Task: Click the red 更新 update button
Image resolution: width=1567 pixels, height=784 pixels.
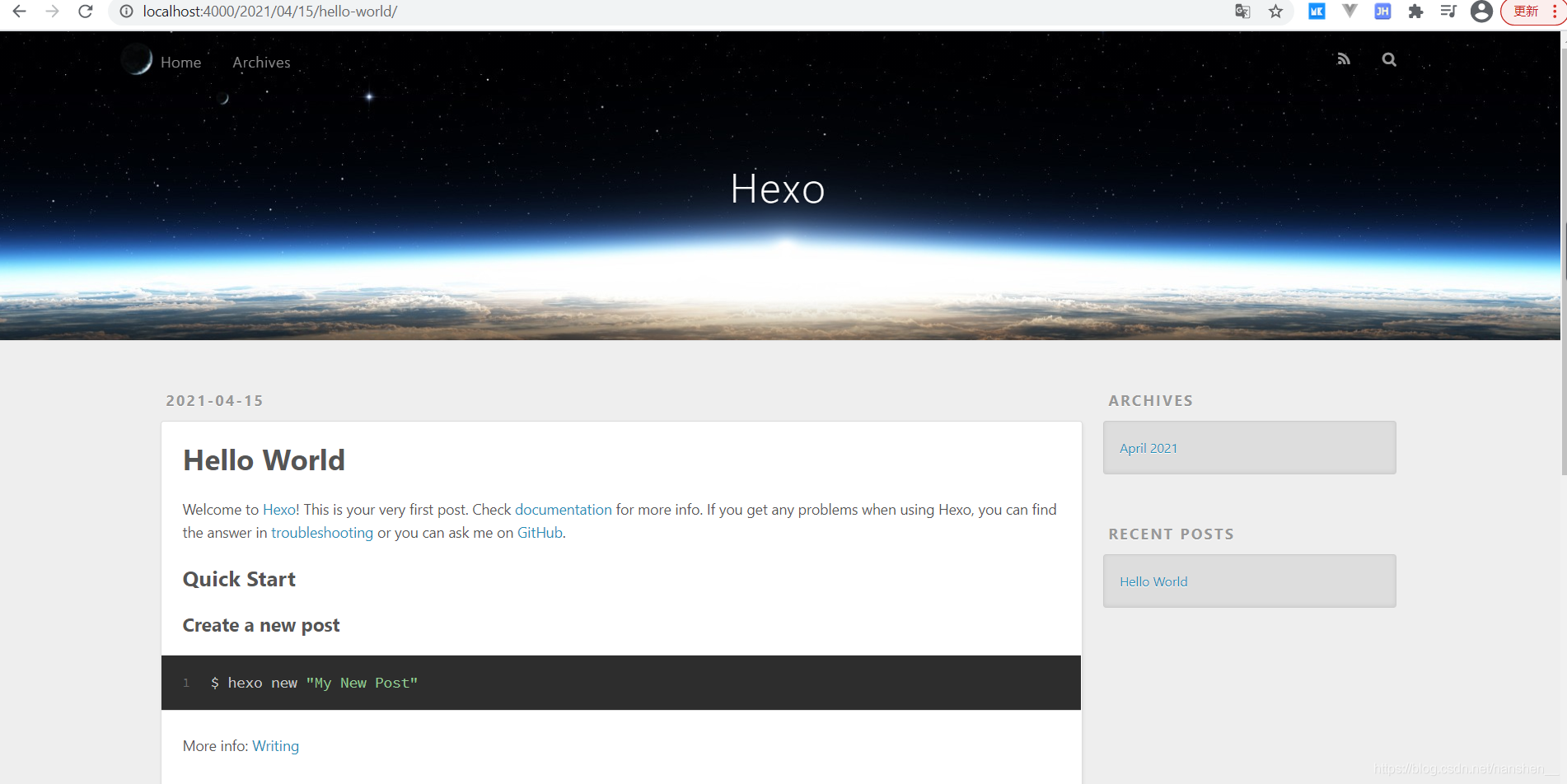Action: click(x=1526, y=12)
